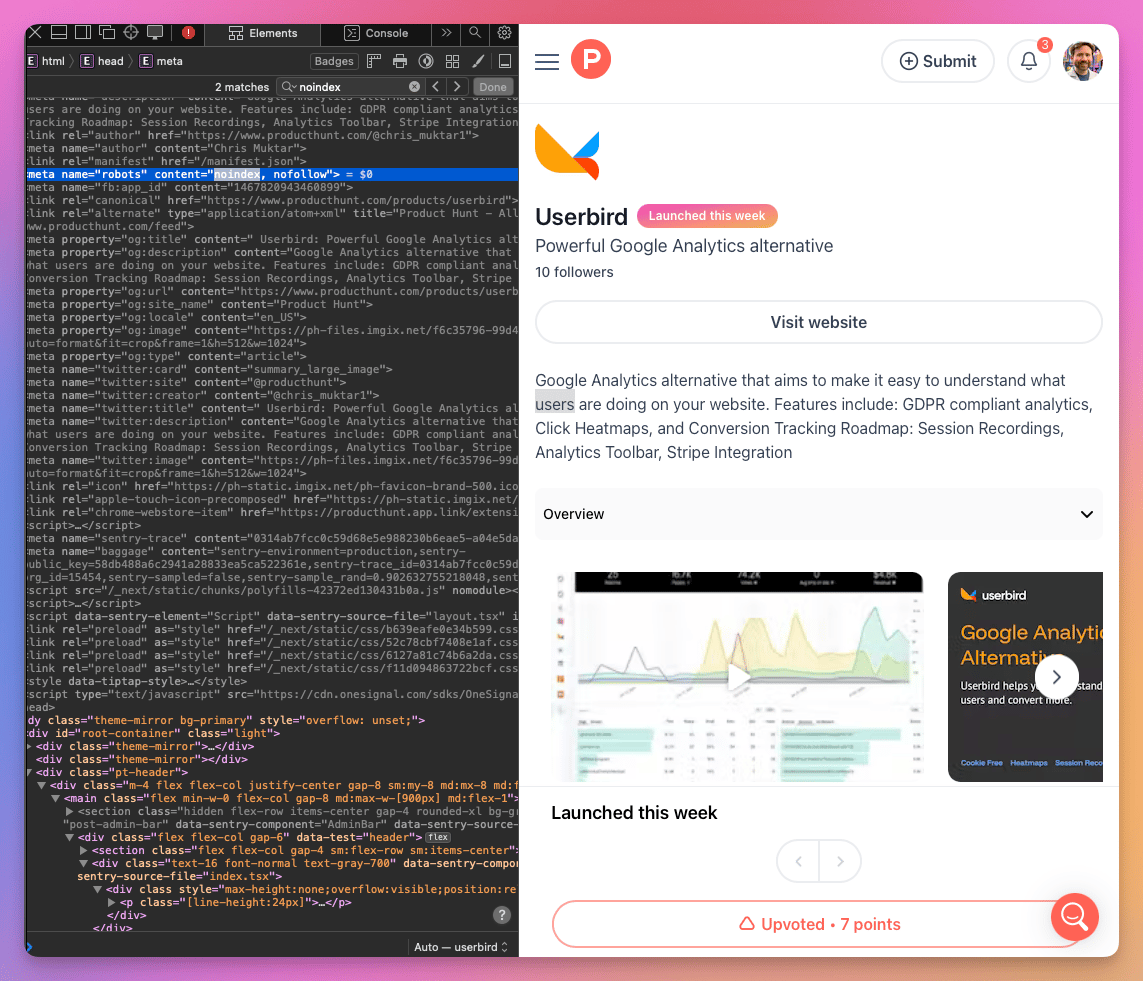Viewport: 1143px width, 981px height.
Task: Go to Product Hunt home logo
Action: pyautogui.click(x=590, y=59)
